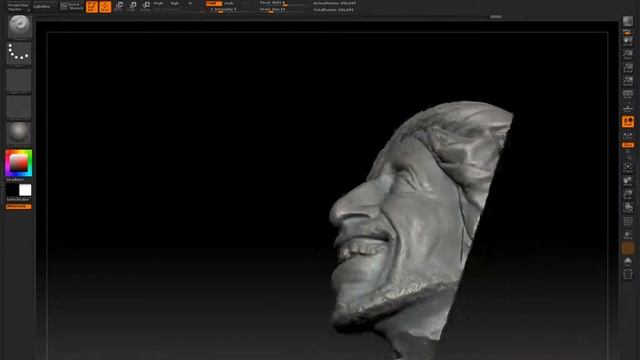Toggle Draw mode button
Viewport: 640px width, 360px height.
pyautogui.click(x=105, y=7)
